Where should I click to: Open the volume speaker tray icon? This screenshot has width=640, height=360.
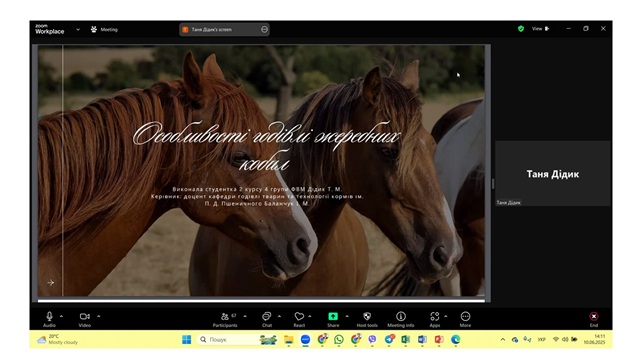click(x=565, y=340)
